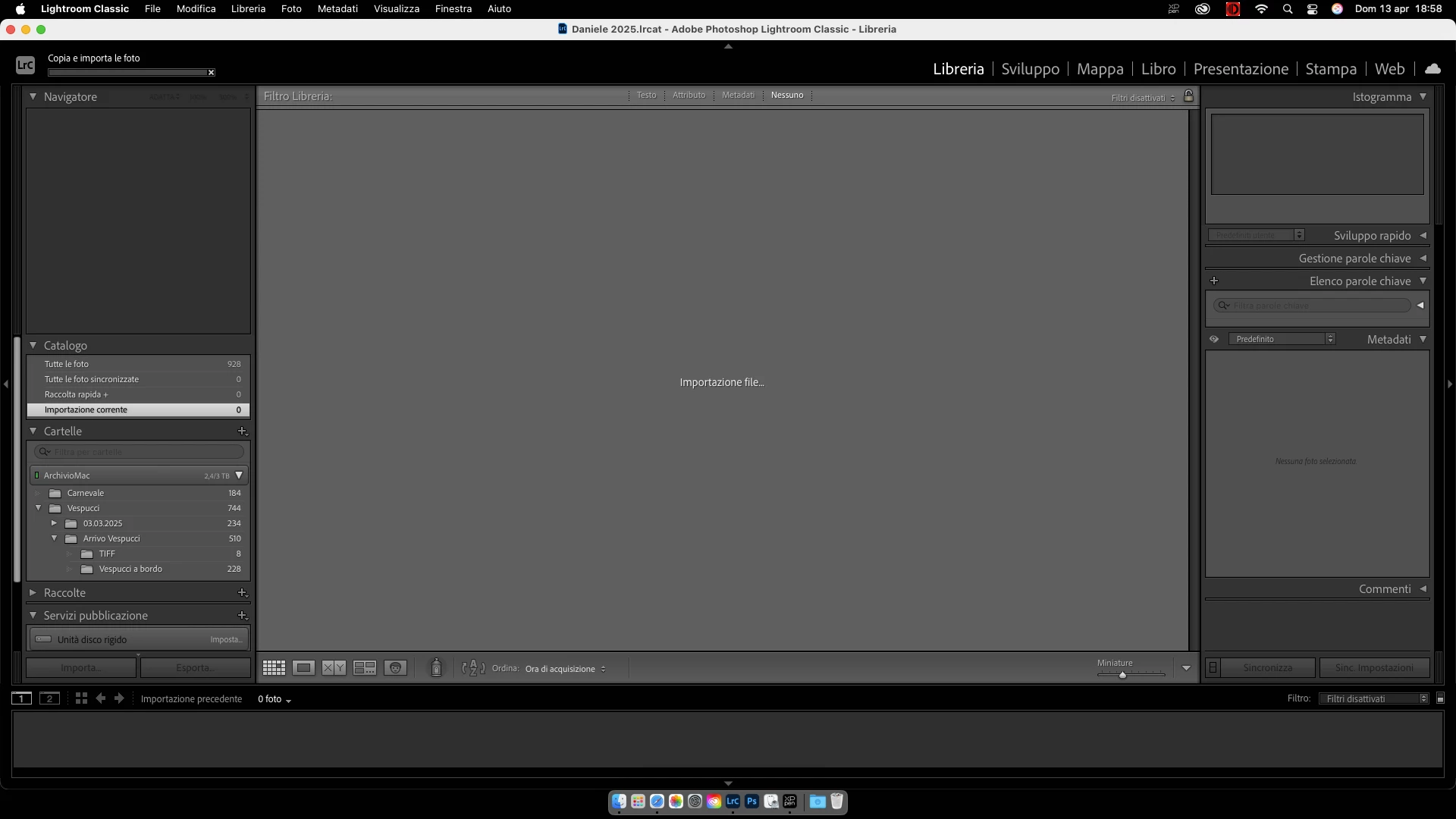This screenshot has width=1456, height=819.
Task: Toggle A-Z sort direction
Action: 473,668
